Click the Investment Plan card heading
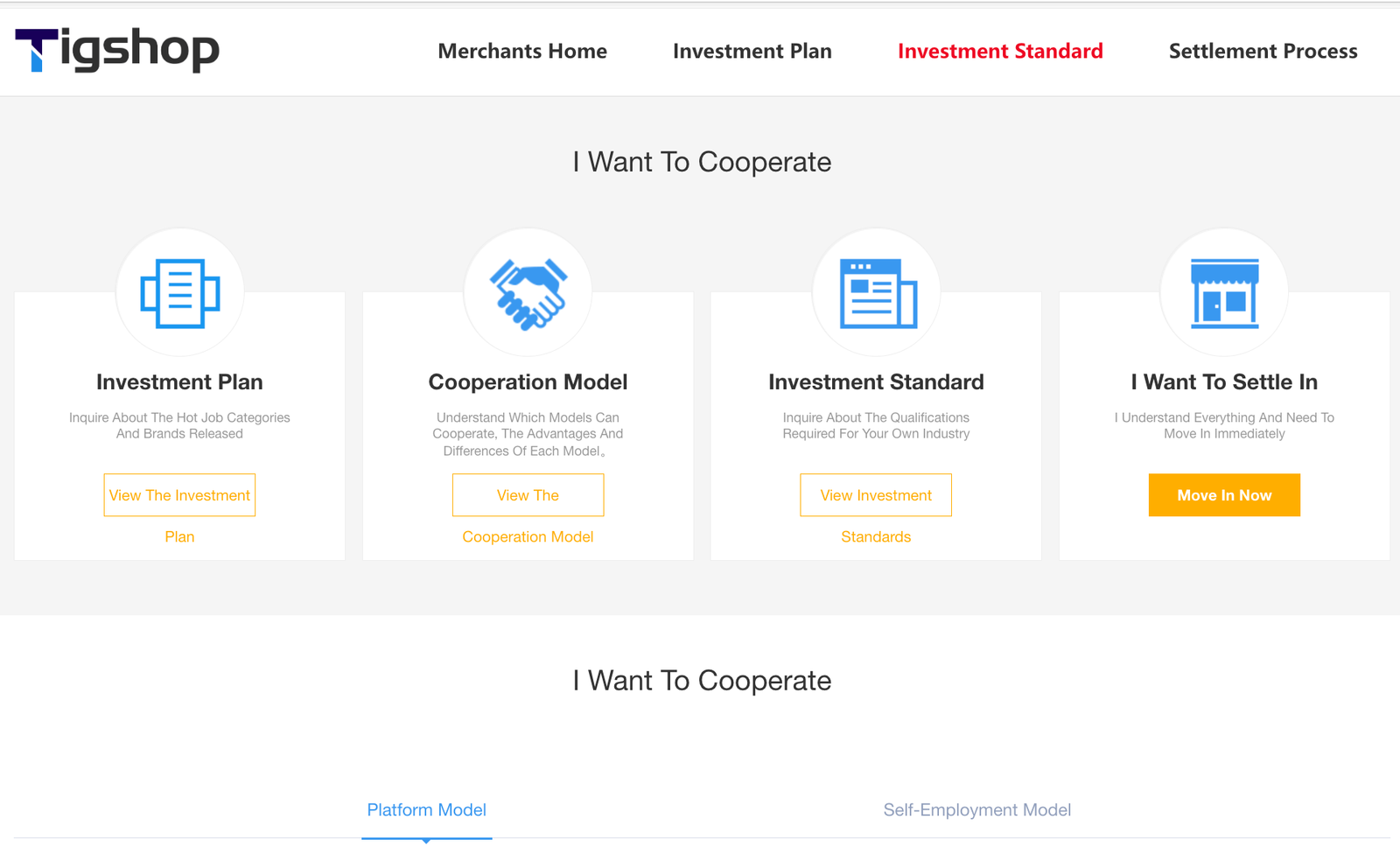The height and width of the screenshot is (847, 1400). click(179, 382)
